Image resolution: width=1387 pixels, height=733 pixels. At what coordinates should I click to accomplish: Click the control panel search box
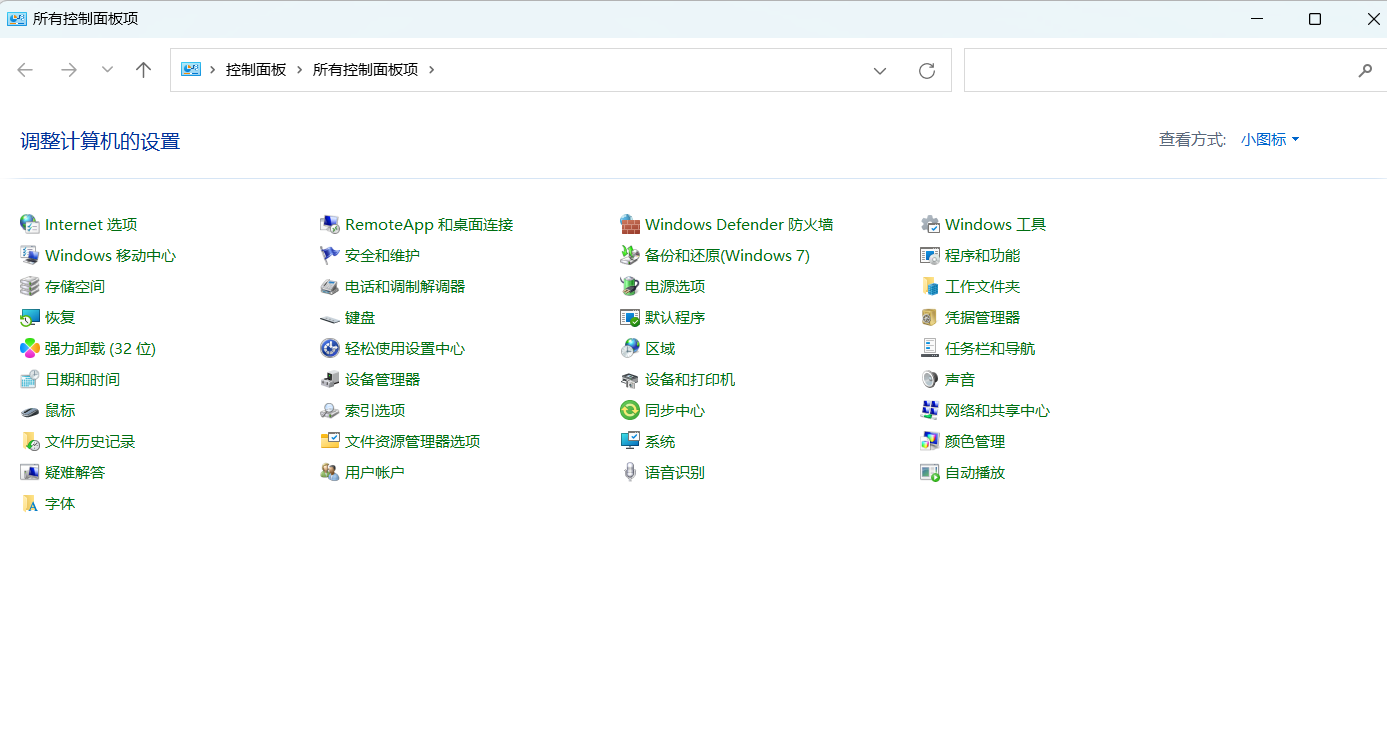point(1174,70)
